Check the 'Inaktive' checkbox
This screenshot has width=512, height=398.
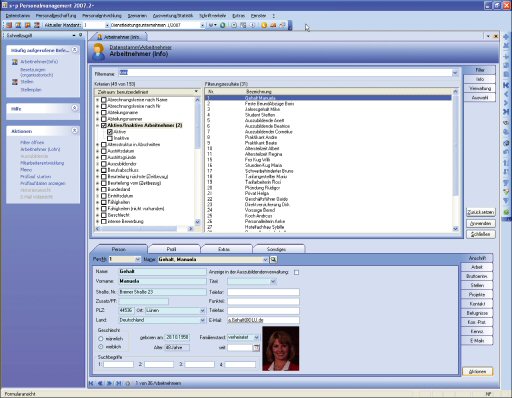point(110,138)
